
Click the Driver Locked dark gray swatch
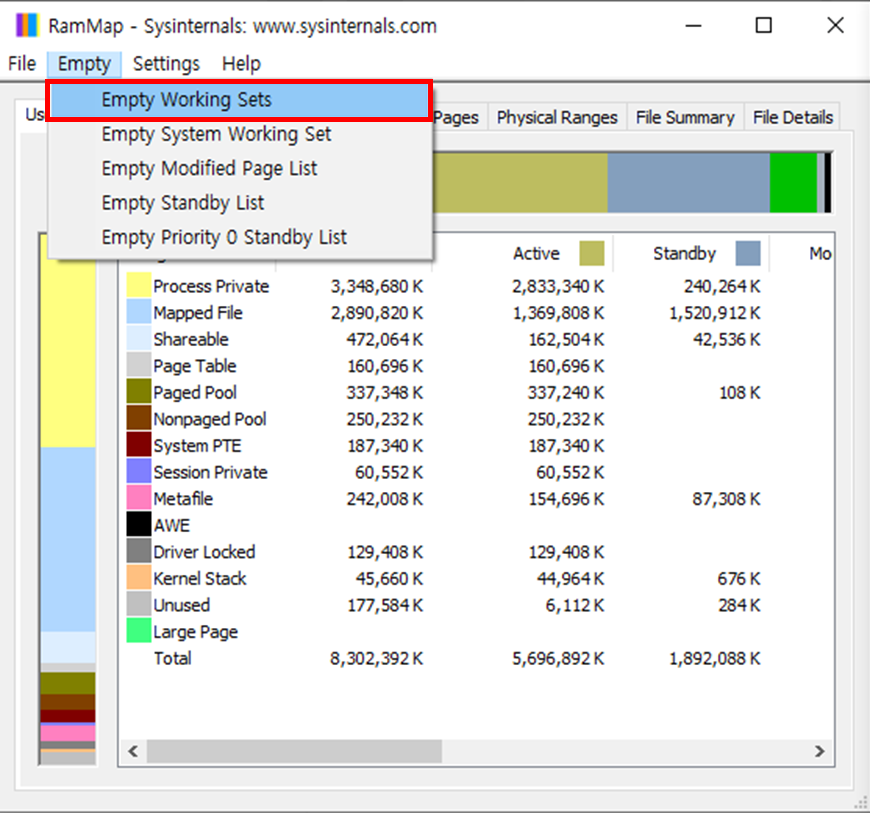pos(139,552)
